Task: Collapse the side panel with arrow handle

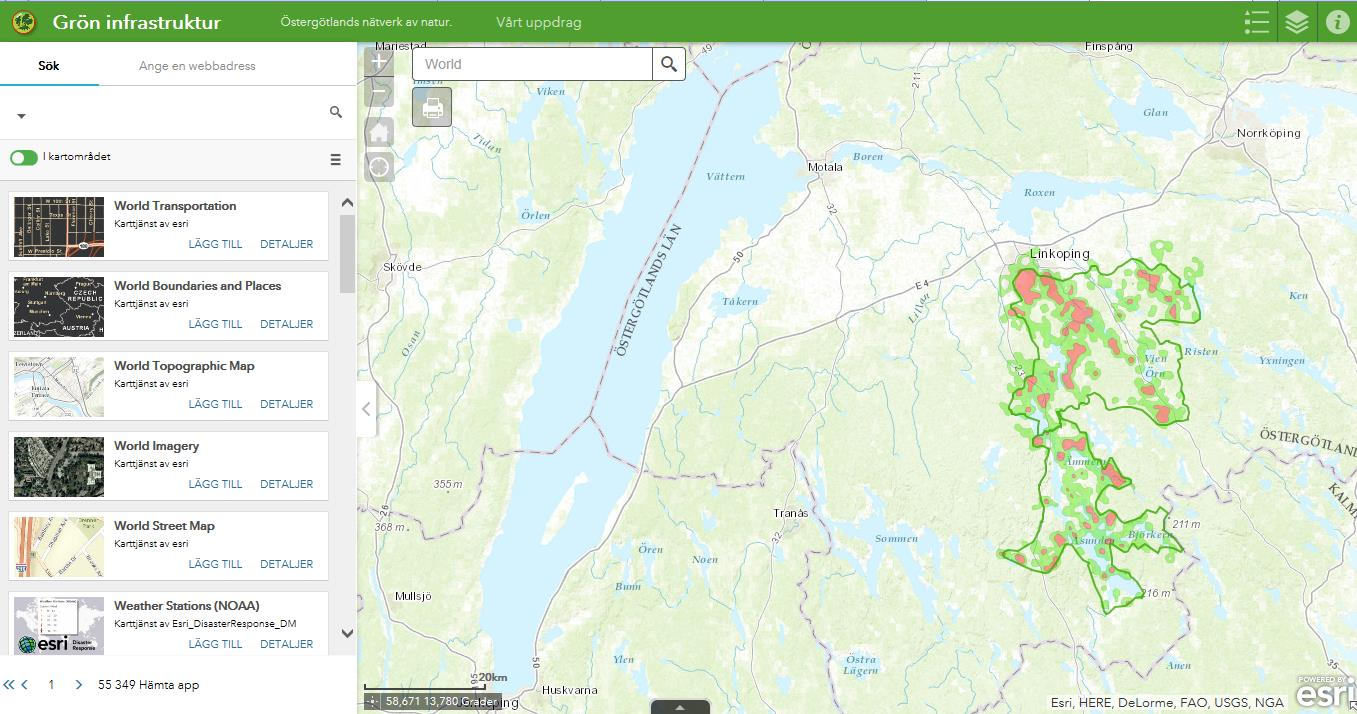Action: tap(366, 409)
